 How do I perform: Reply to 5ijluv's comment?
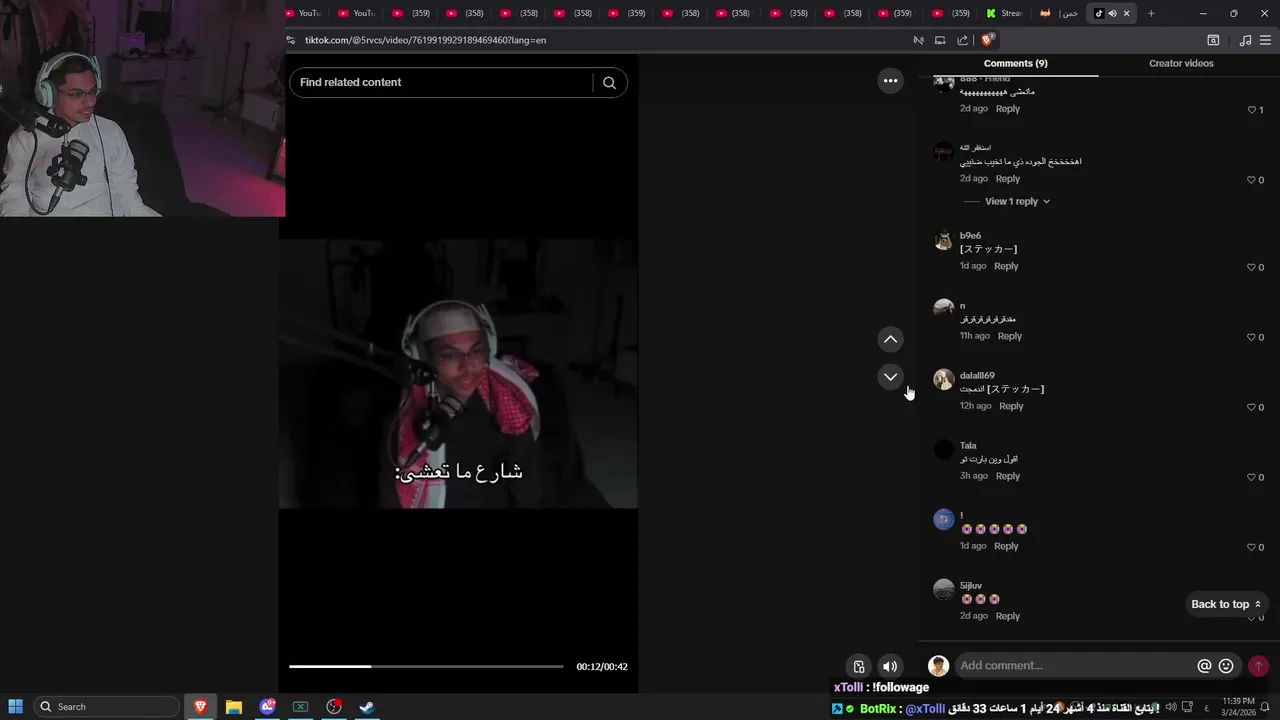click(1008, 616)
